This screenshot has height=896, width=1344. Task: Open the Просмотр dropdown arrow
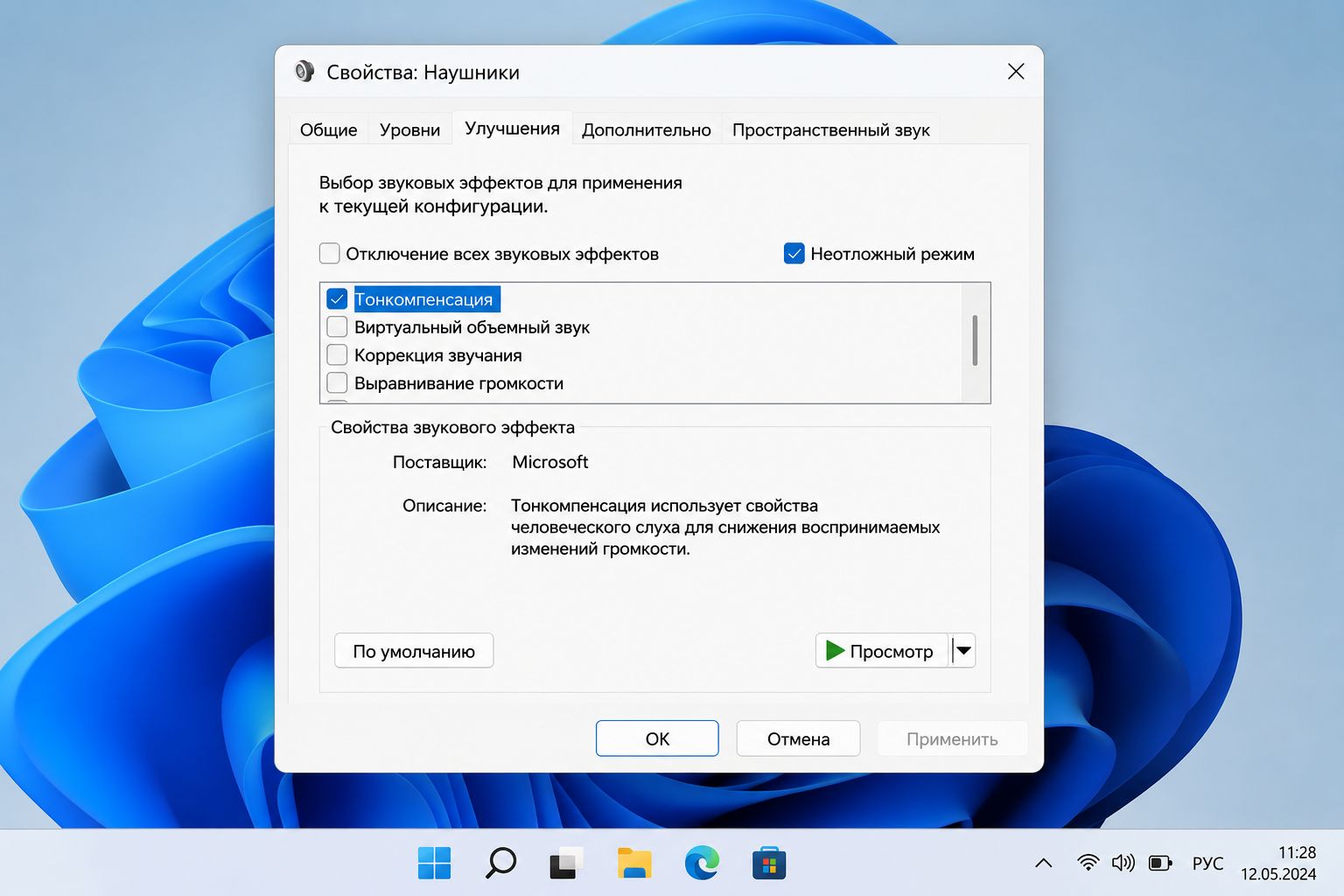pos(963,651)
